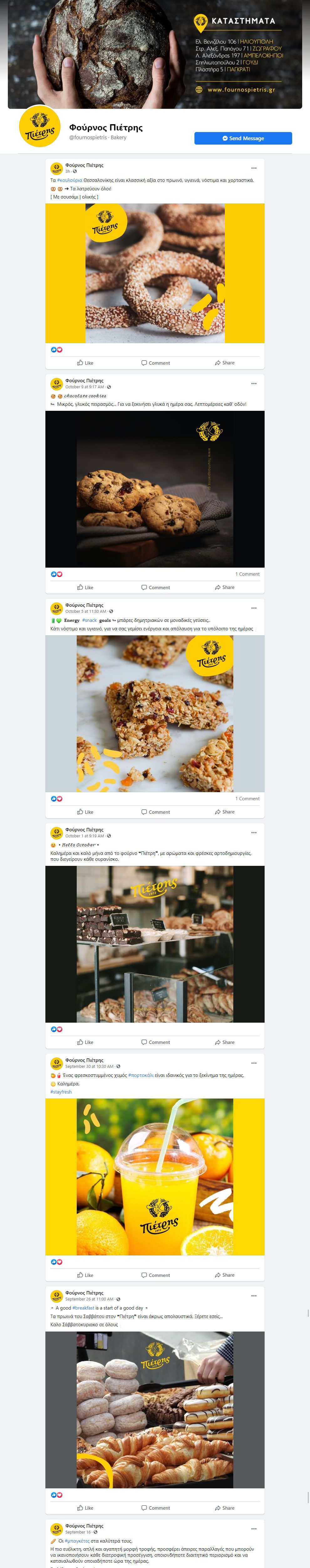Share the Energy snack bars post
The image size is (310, 1568).
coord(224,812)
